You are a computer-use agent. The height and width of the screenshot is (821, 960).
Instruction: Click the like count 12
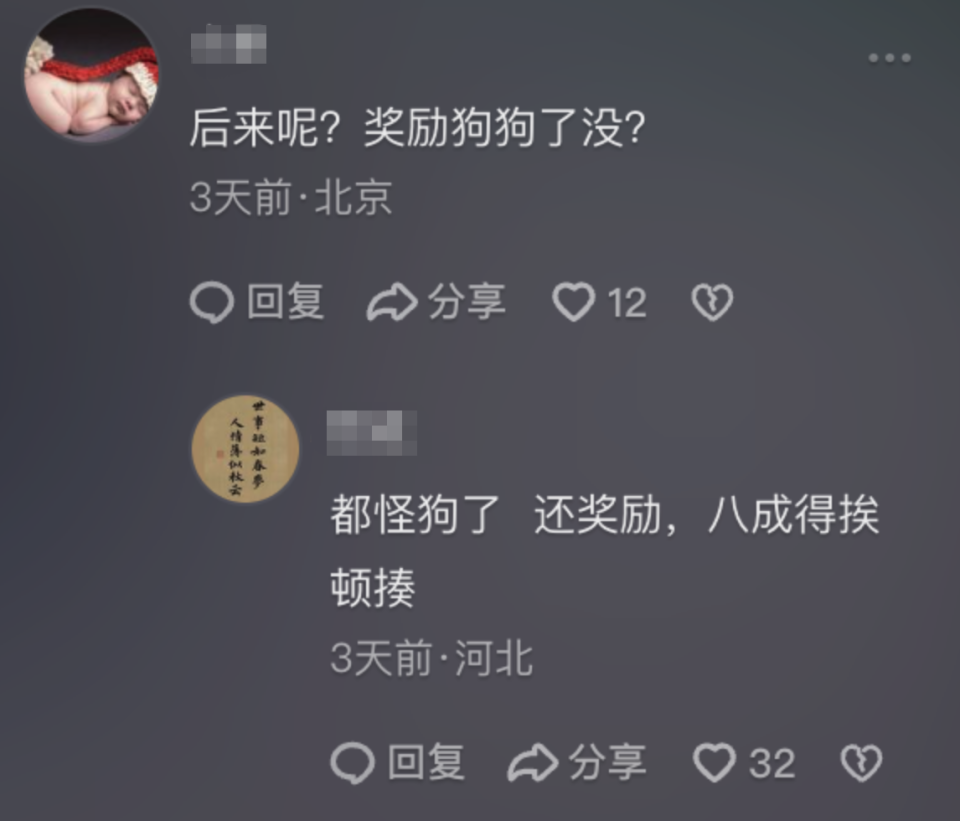click(627, 302)
